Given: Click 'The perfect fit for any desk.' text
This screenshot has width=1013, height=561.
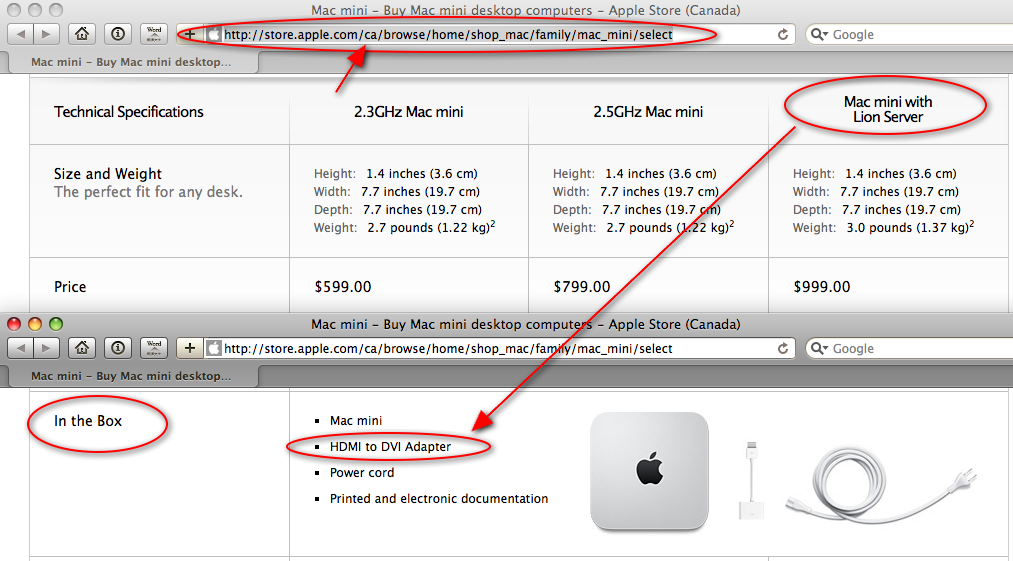Looking at the screenshot, I should click(149, 192).
